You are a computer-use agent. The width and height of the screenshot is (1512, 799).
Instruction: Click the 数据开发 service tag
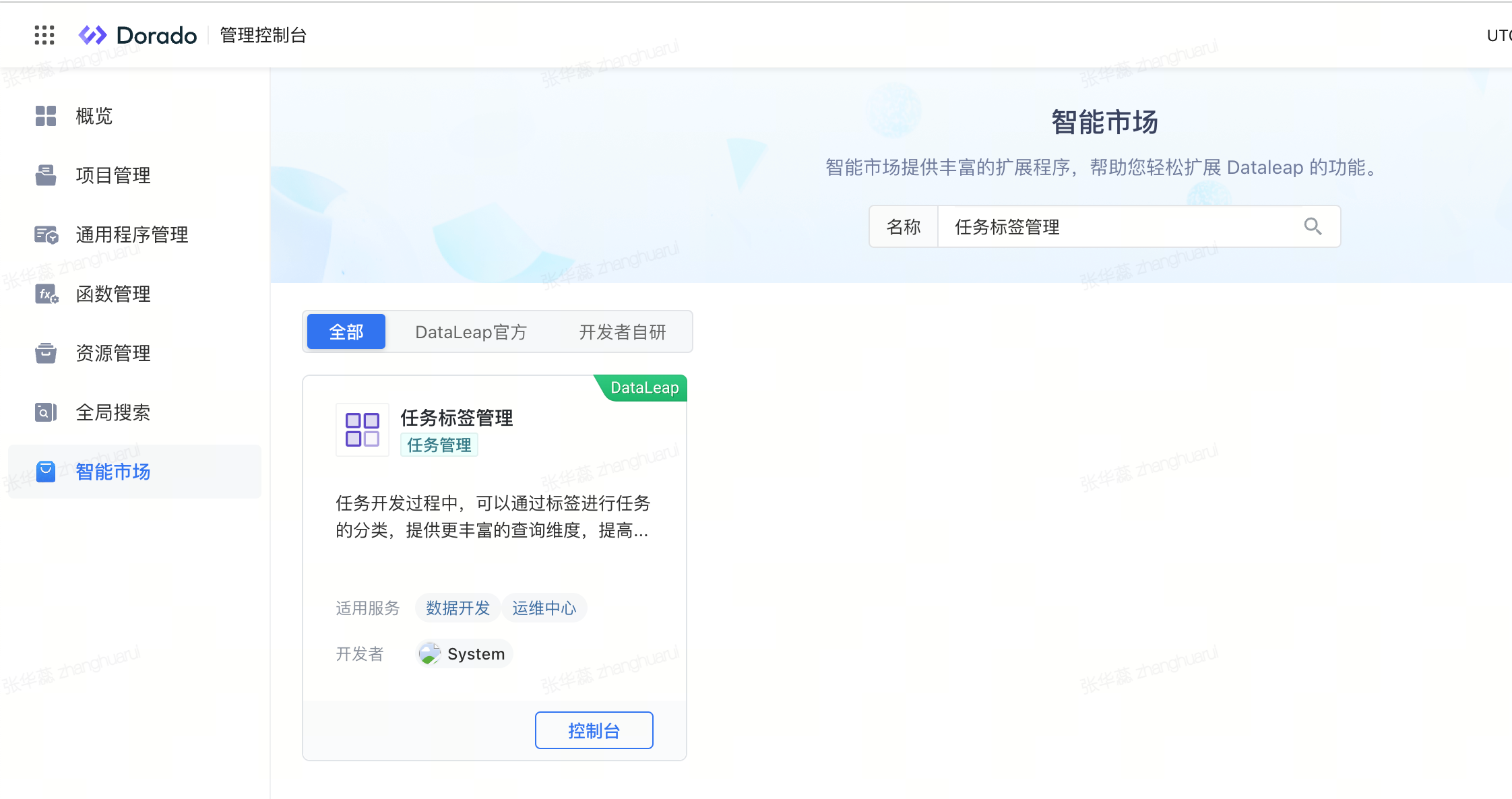click(x=458, y=608)
